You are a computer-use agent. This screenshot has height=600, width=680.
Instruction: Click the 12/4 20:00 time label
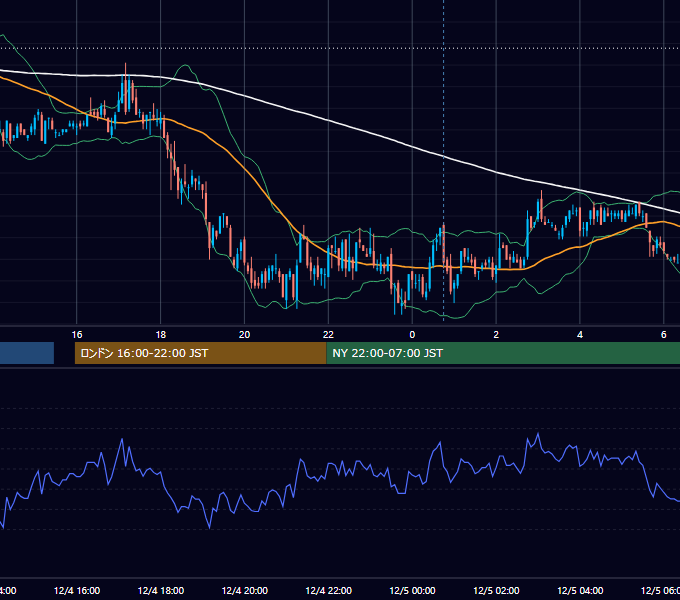(245, 590)
